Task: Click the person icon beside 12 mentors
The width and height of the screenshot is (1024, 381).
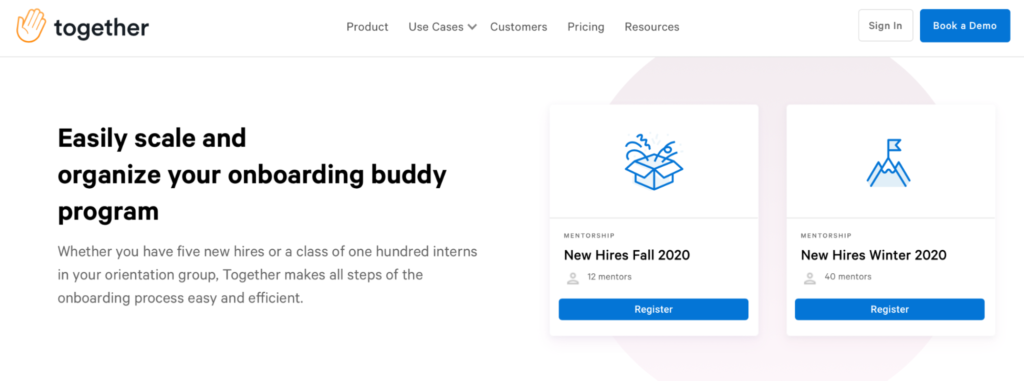Action: [573, 278]
